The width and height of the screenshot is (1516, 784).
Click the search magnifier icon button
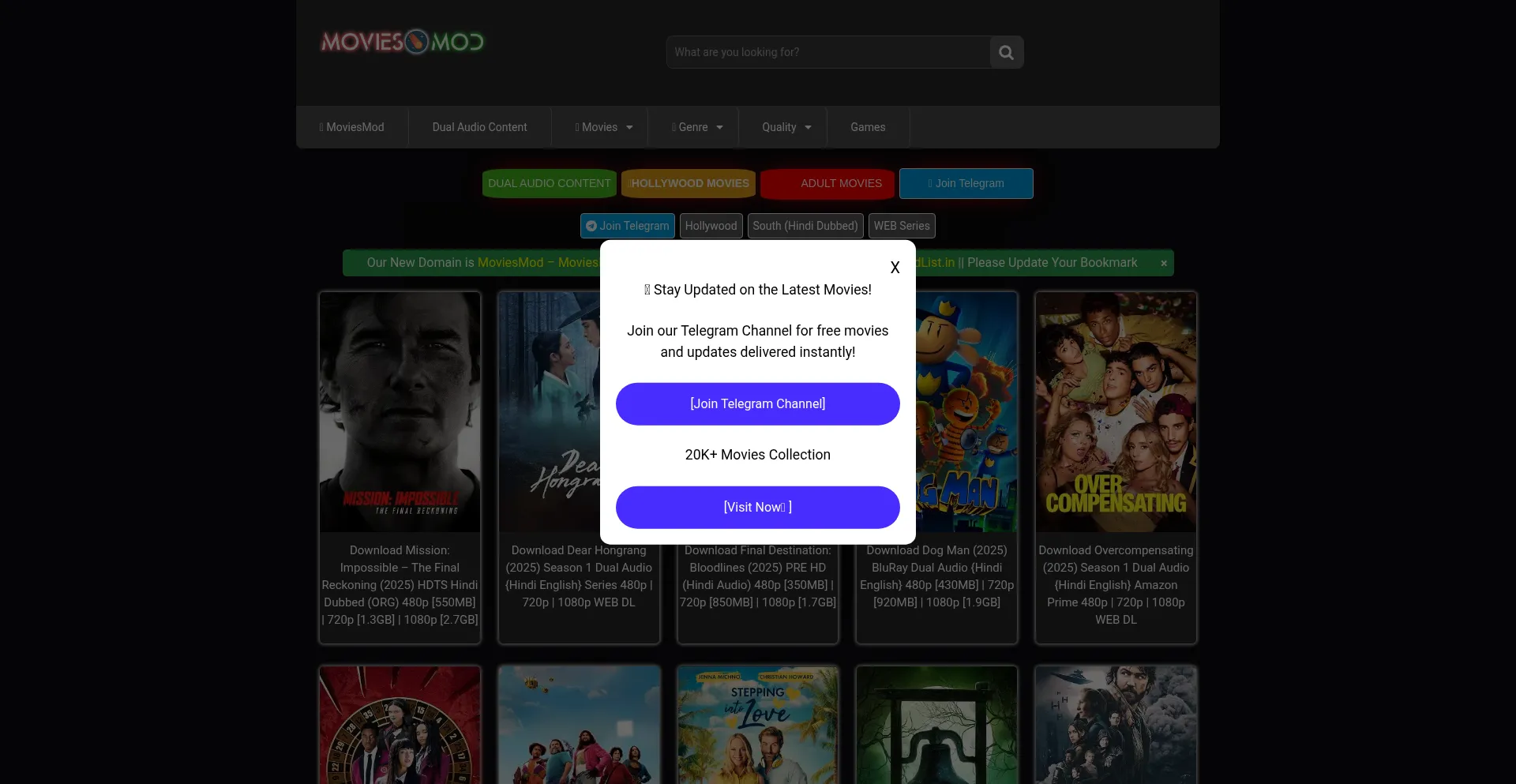1006,52
